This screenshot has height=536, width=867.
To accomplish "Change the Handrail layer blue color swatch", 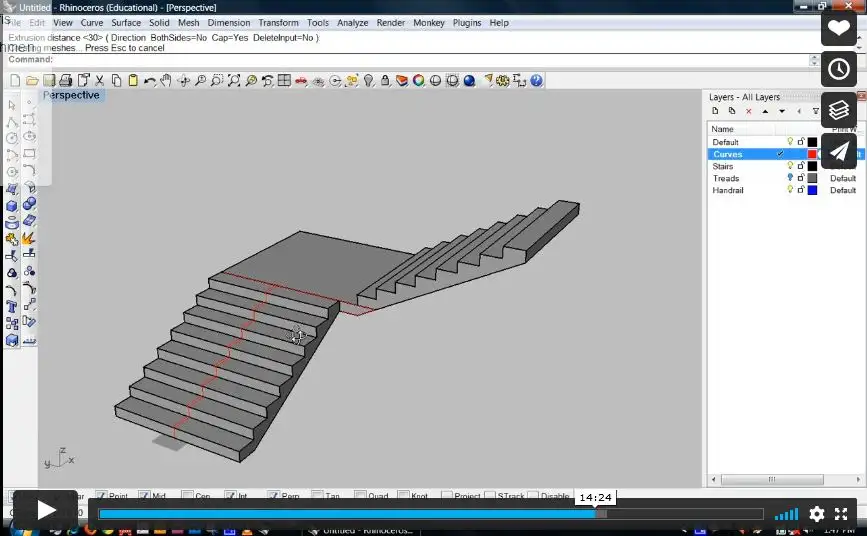I will pyautogui.click(x=812, y=190).
